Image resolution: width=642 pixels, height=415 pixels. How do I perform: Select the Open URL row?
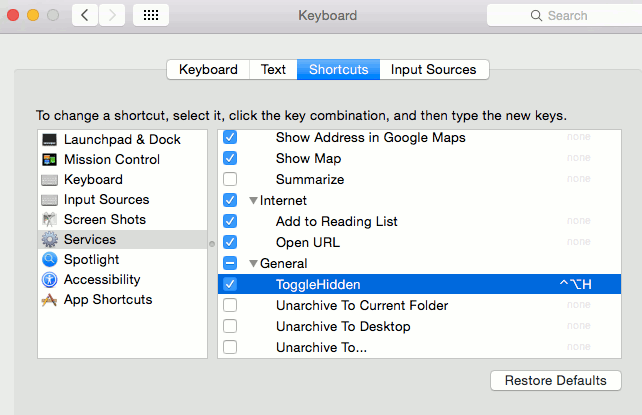tap(419, 242)
